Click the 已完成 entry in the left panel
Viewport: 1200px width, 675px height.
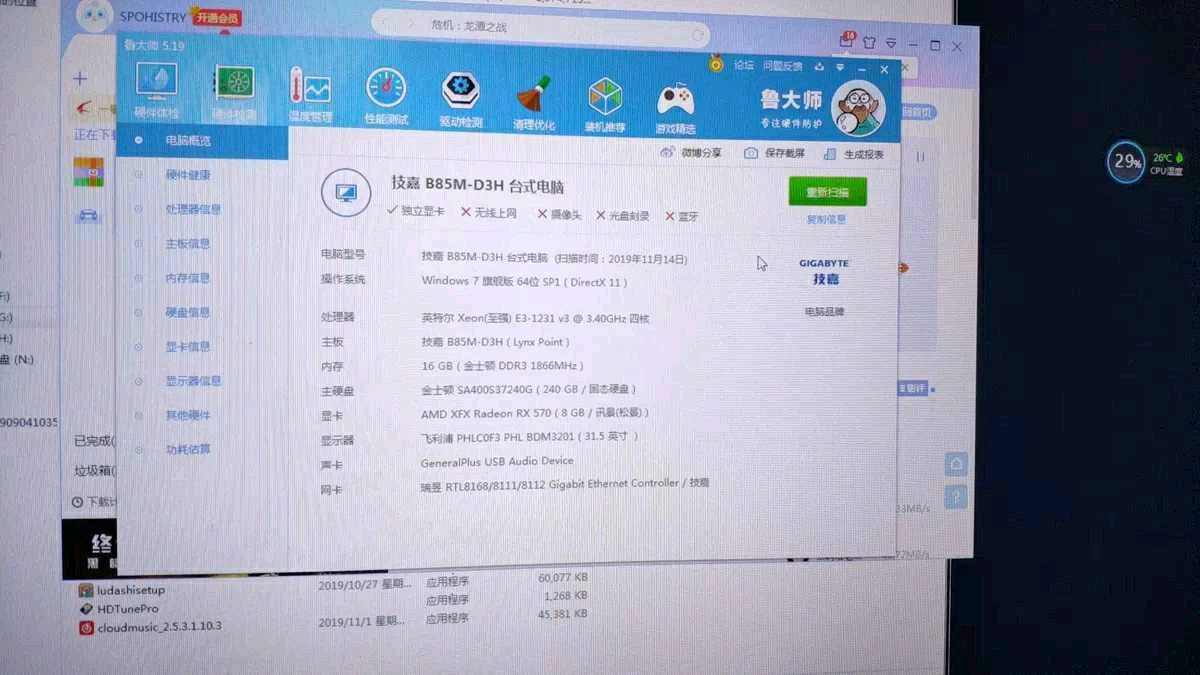[95, 441]
